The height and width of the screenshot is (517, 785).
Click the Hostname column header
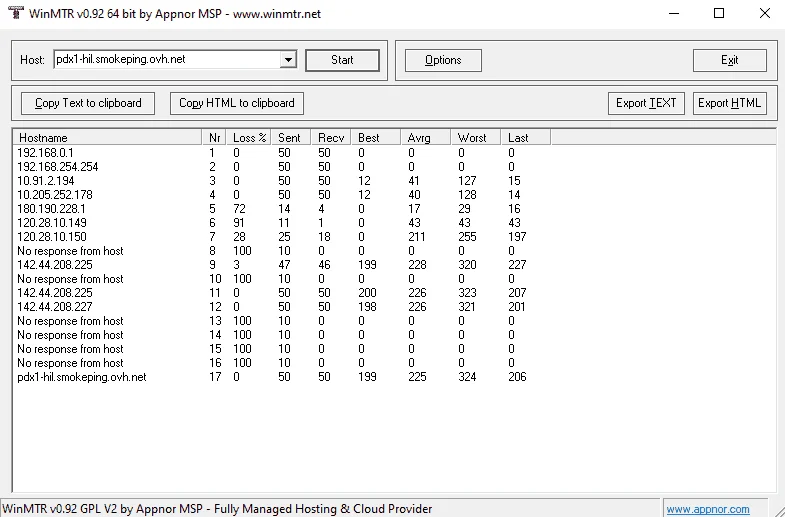tap(108, 138)
